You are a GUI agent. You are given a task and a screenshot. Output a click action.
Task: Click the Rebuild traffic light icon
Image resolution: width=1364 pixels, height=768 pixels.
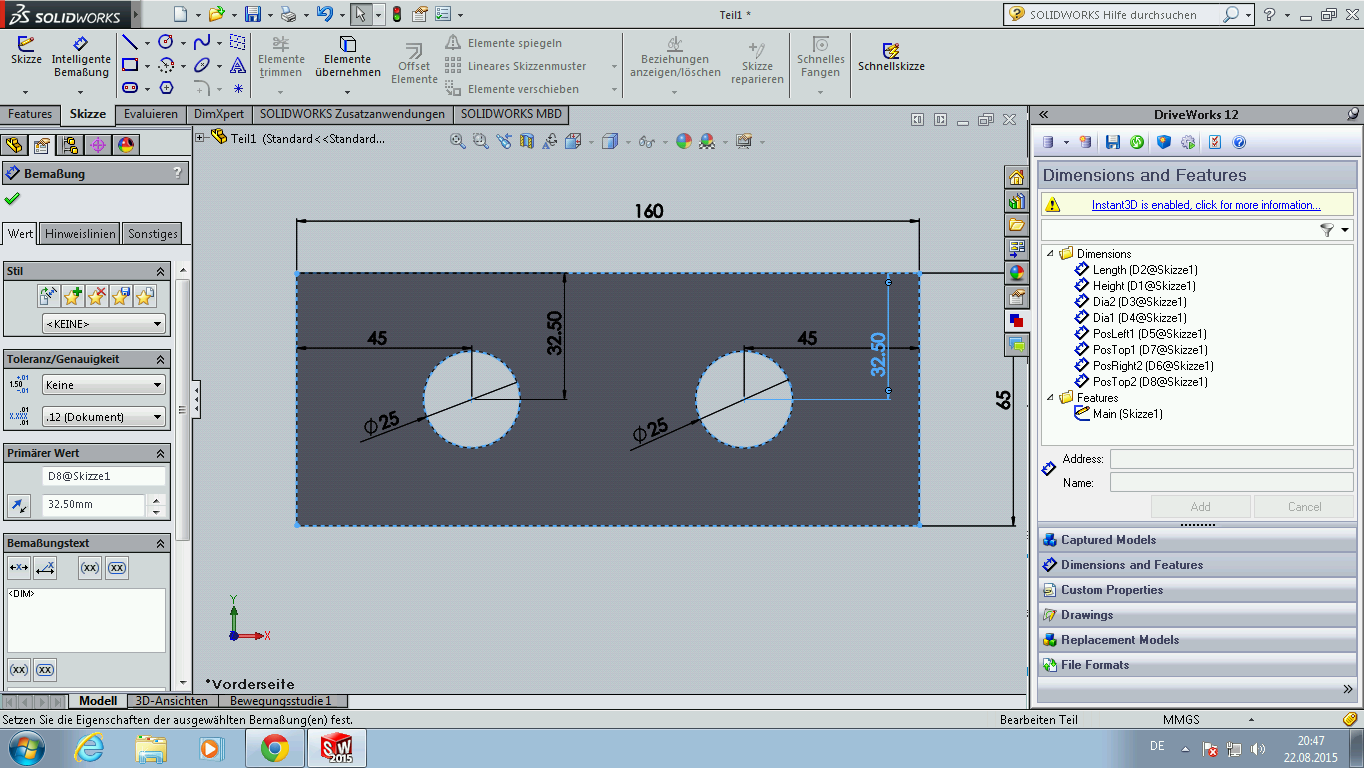[x=396, y=14]
